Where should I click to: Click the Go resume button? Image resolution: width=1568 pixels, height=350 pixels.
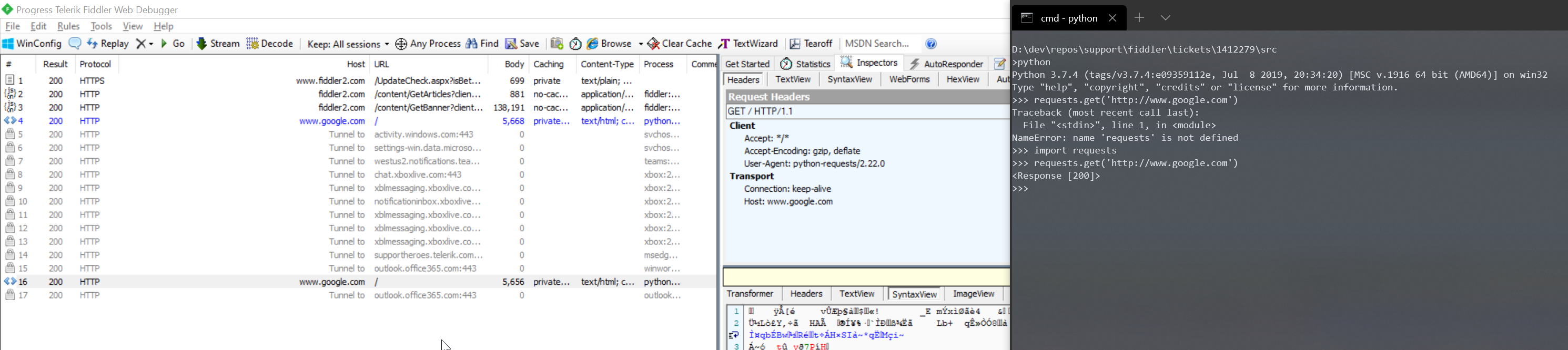point(173,44)
